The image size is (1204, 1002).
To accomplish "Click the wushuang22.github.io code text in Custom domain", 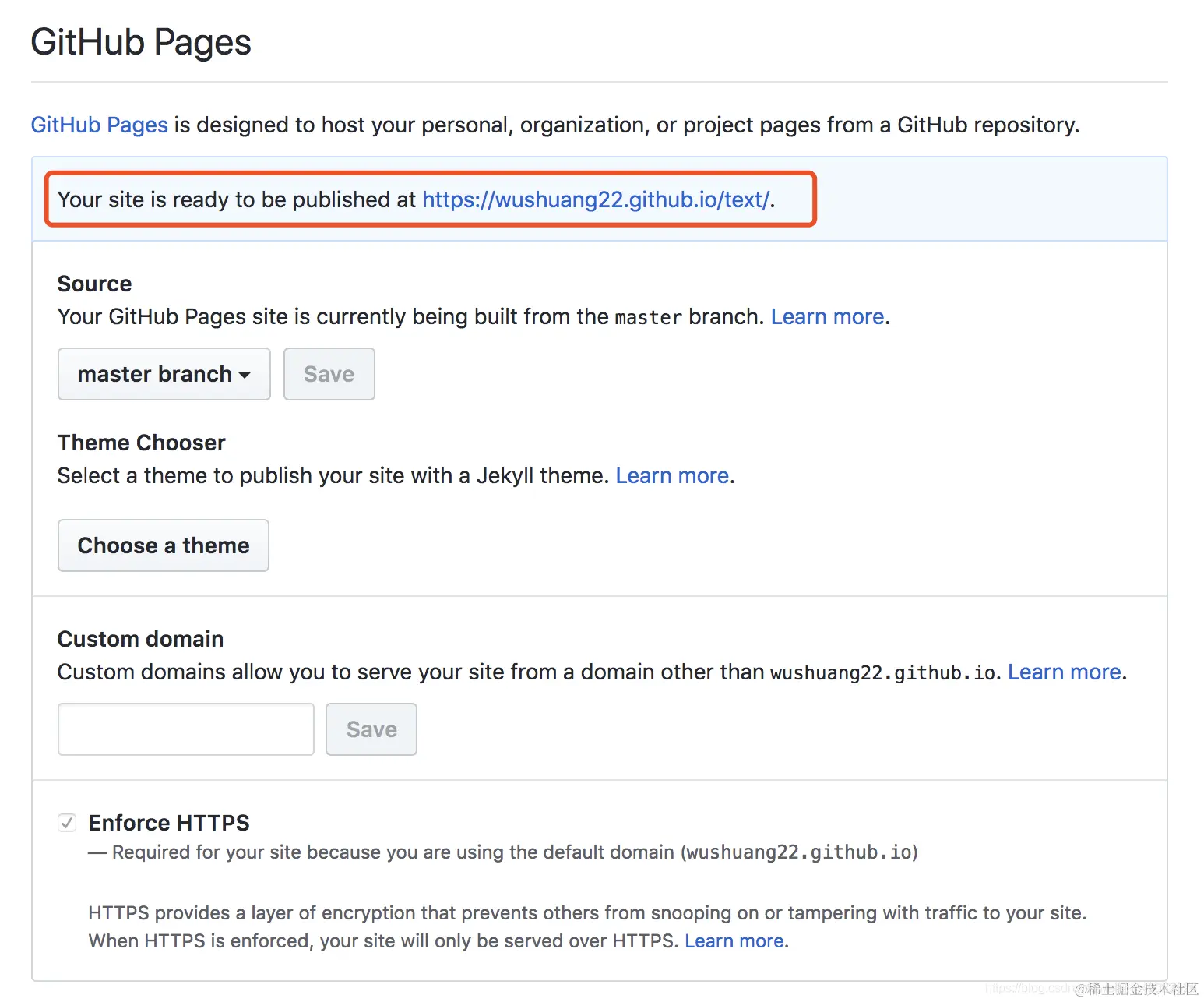I will 883,672.
